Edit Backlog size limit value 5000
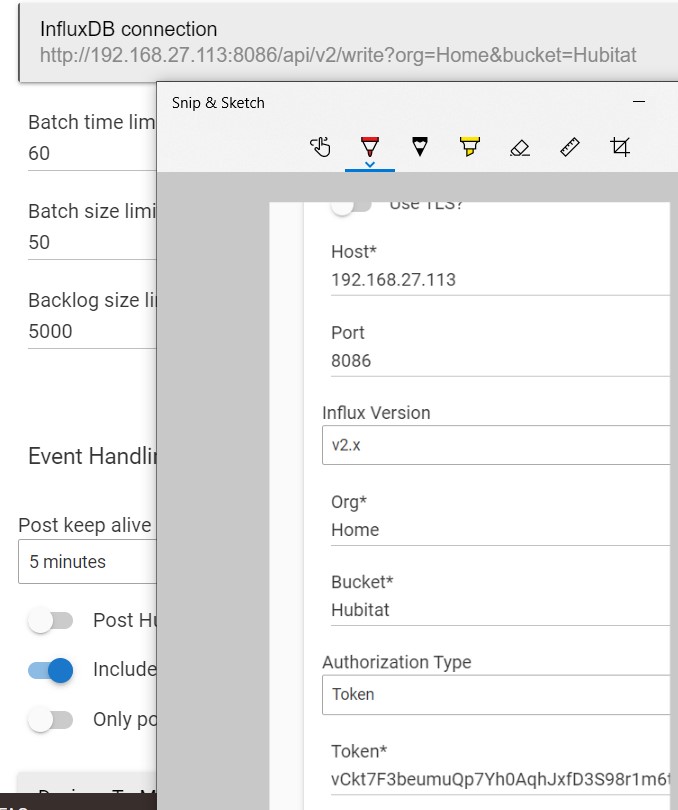 (92, 331)
